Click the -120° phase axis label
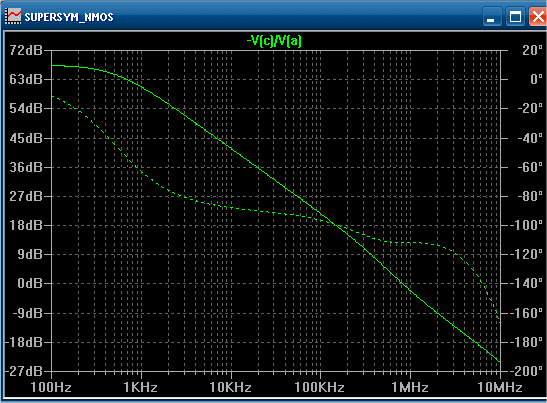Image resolution: width=547 pixels, height=403 pixels. coord(526,254)
